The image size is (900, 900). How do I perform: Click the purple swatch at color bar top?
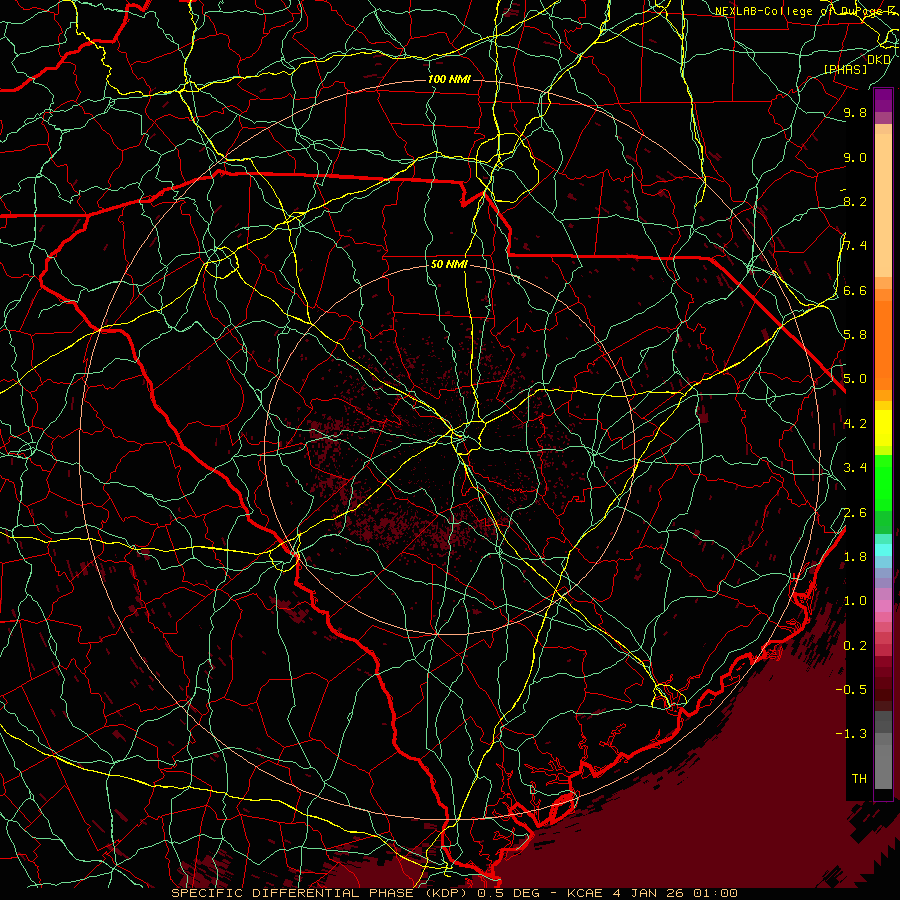[883, 100]
